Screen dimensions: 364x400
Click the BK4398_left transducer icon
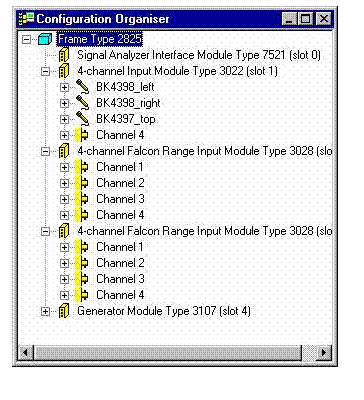[x=82, y=87]
